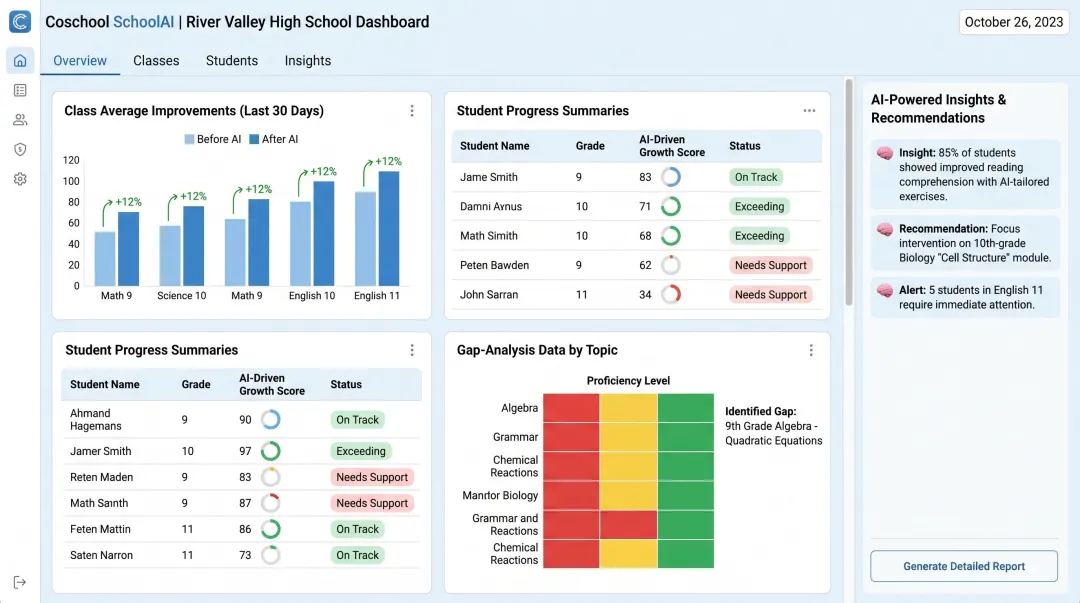Open the users sidebar icon
The height and width of the screenshot is (603, 1080).
[20, 120]
